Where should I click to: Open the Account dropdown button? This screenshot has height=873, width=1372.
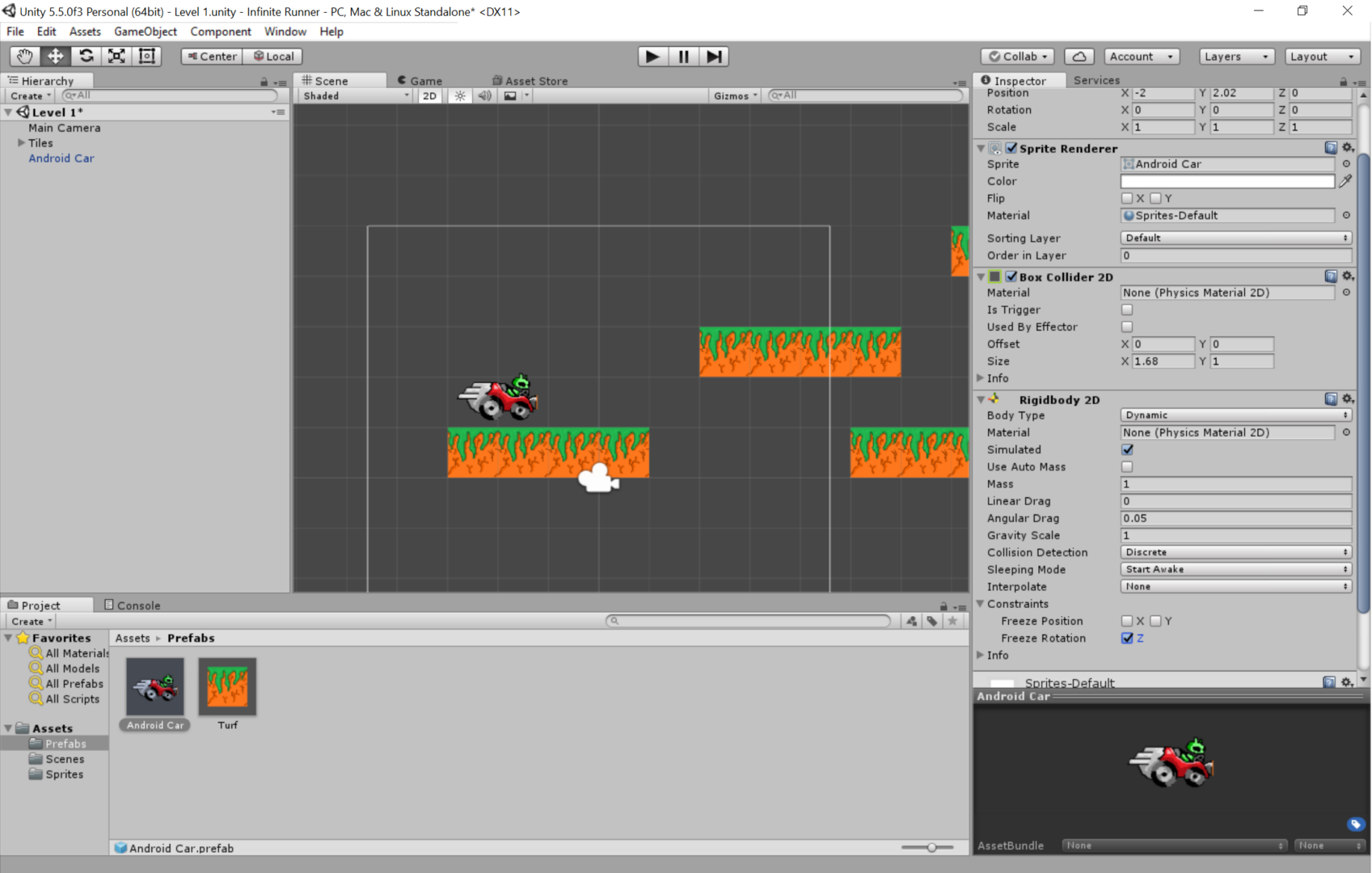pos(1141,56)
